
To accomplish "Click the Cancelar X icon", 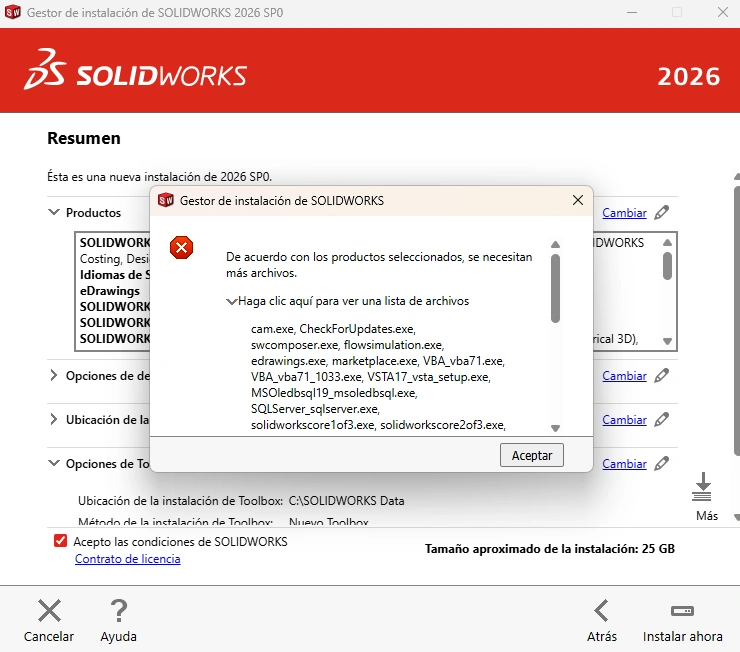I will pyautogui.click(x=49, y=610).
